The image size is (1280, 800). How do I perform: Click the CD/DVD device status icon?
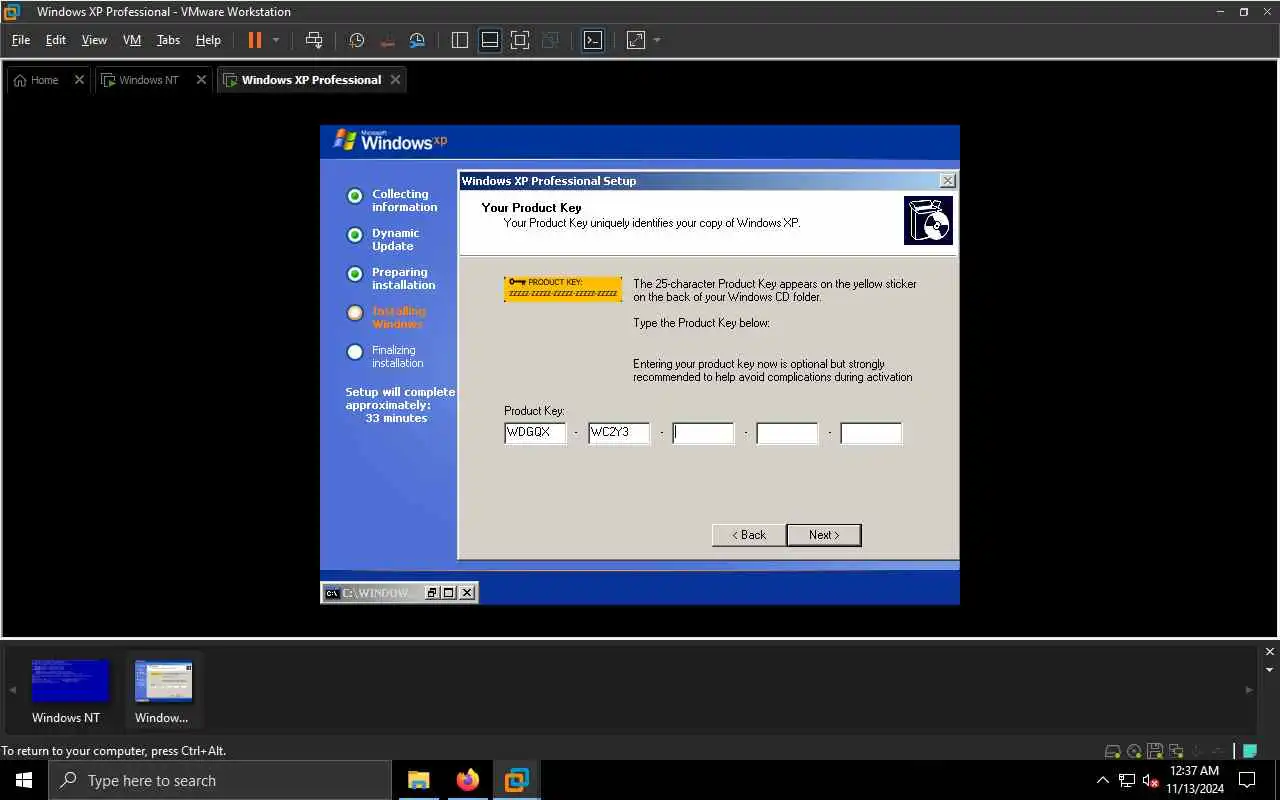pyautogui.click(x=1134, y=751)
